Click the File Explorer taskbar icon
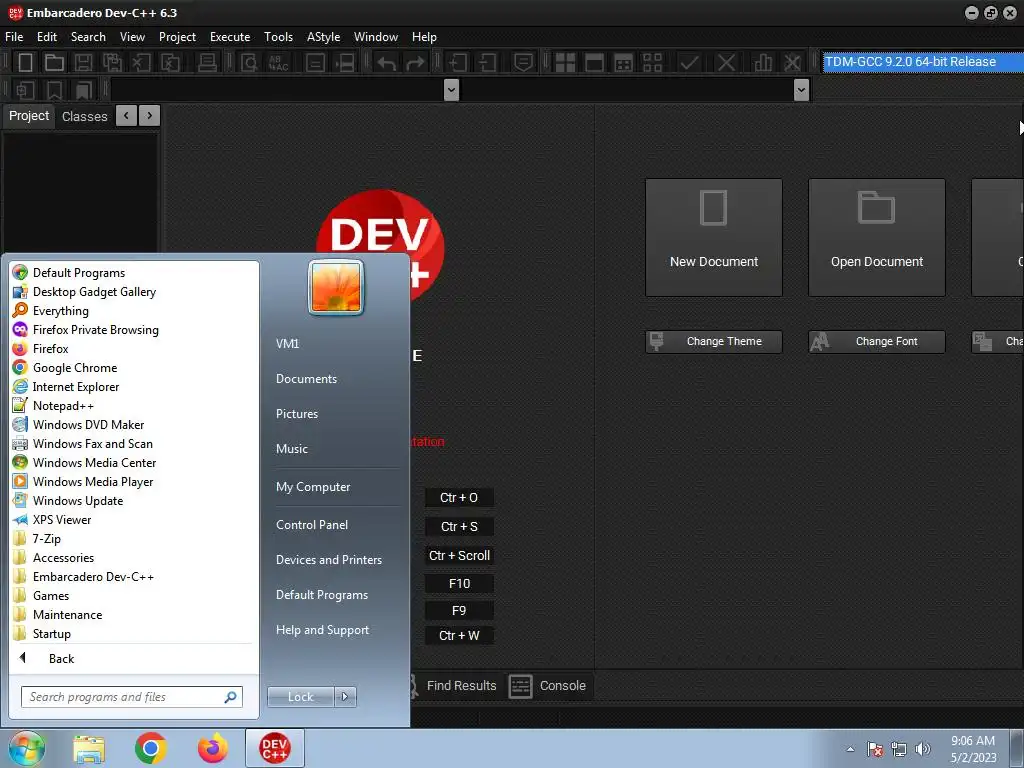This screenshot has height=768, width=1024. (89, 748)
